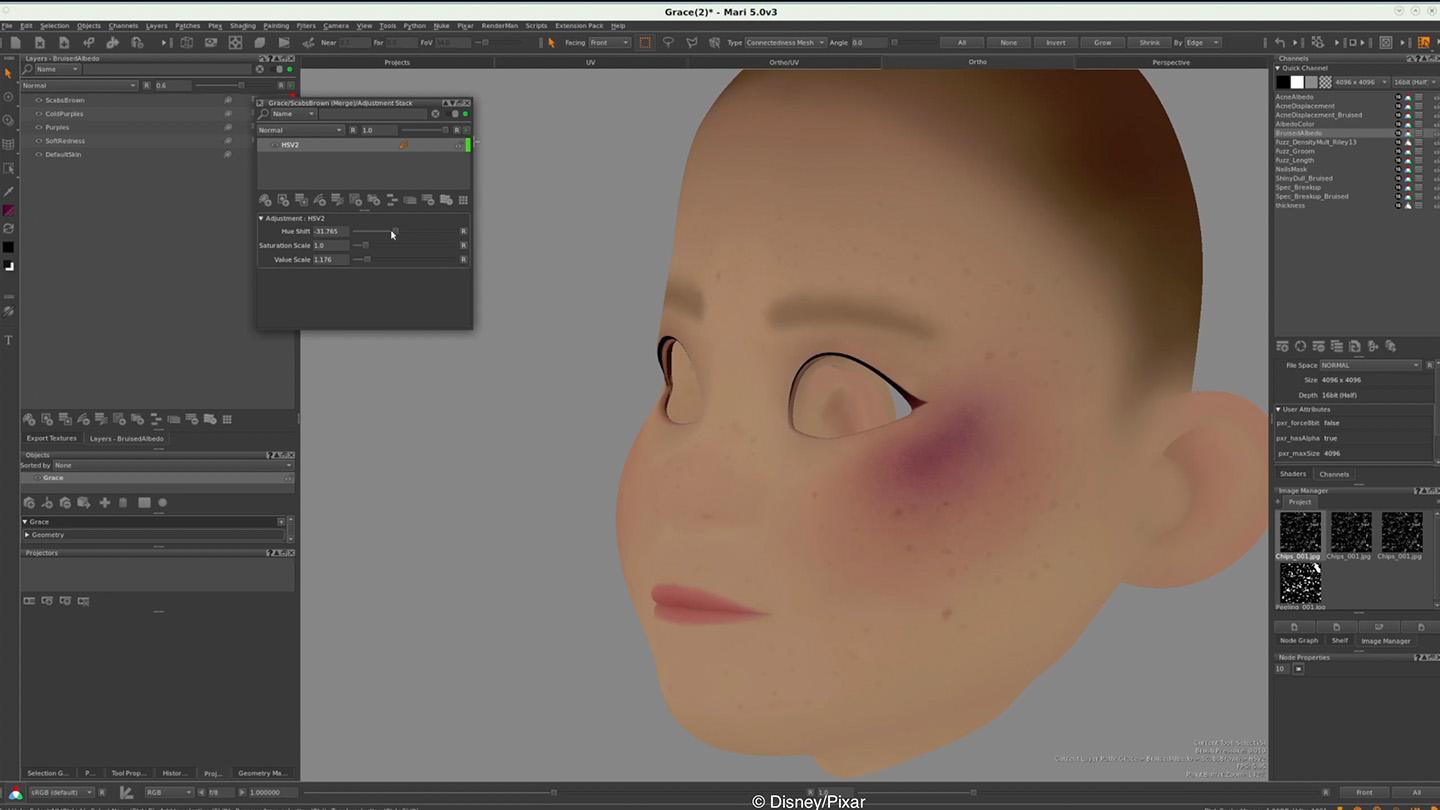Switch to the Perspective viewport tab
Screen dimensions: 1440x810
point(1170,62)
